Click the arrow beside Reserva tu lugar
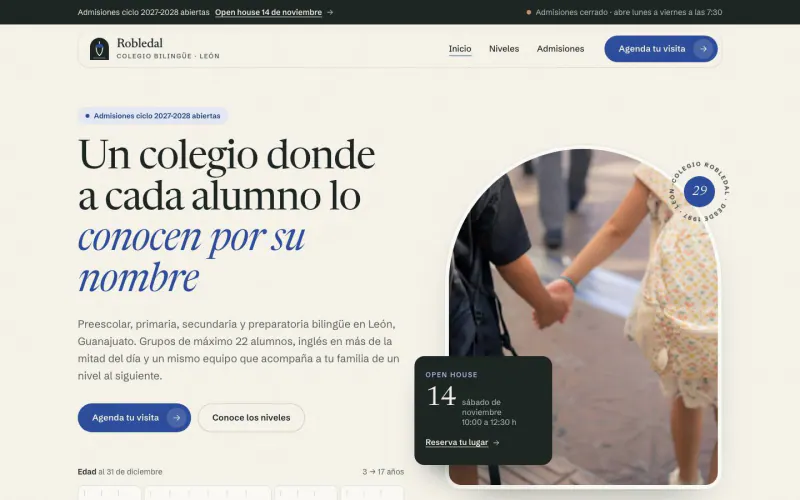The height and width of the screenshot is (500, 800). point(496,443)
